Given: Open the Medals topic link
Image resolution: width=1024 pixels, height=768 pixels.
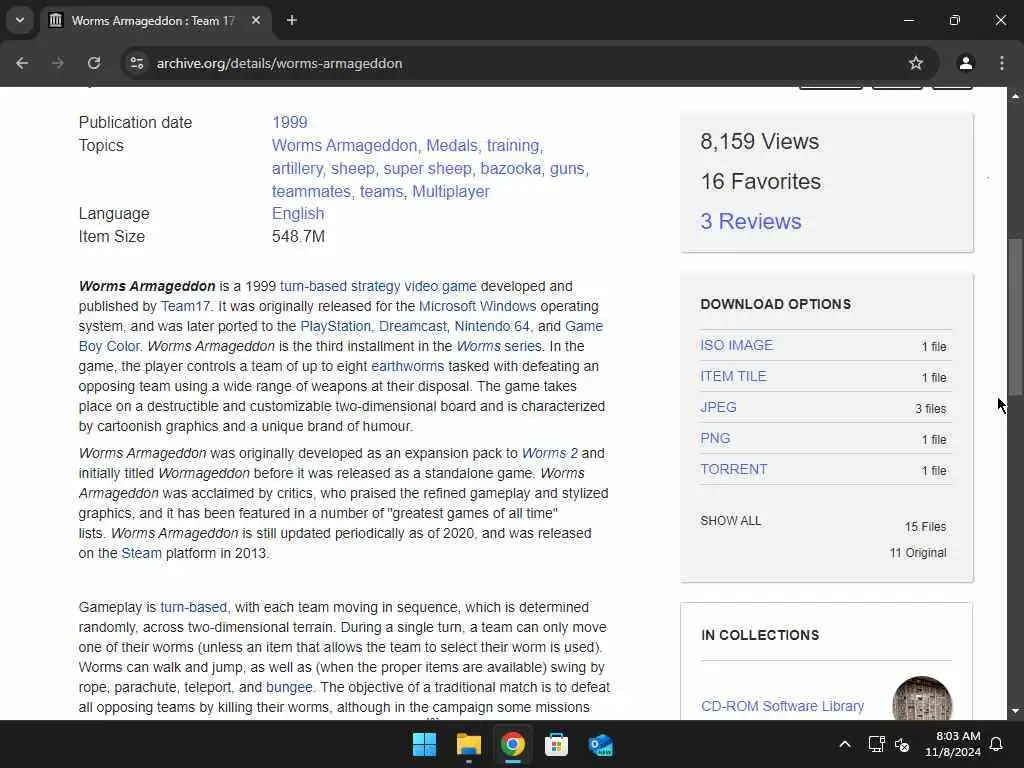Looking at the screenshot, I should [x=451, y=145].
